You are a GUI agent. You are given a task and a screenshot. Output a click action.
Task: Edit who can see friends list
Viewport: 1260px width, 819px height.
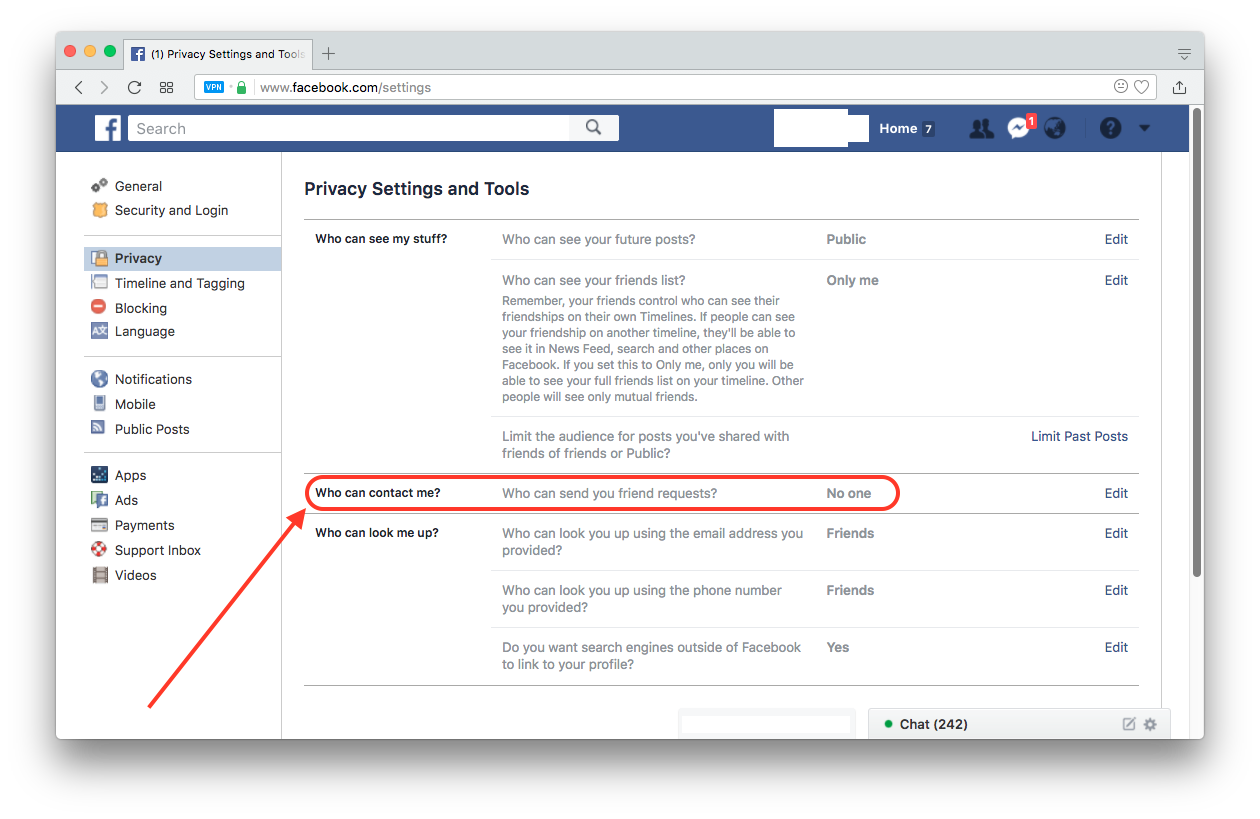click(1116, 280)
